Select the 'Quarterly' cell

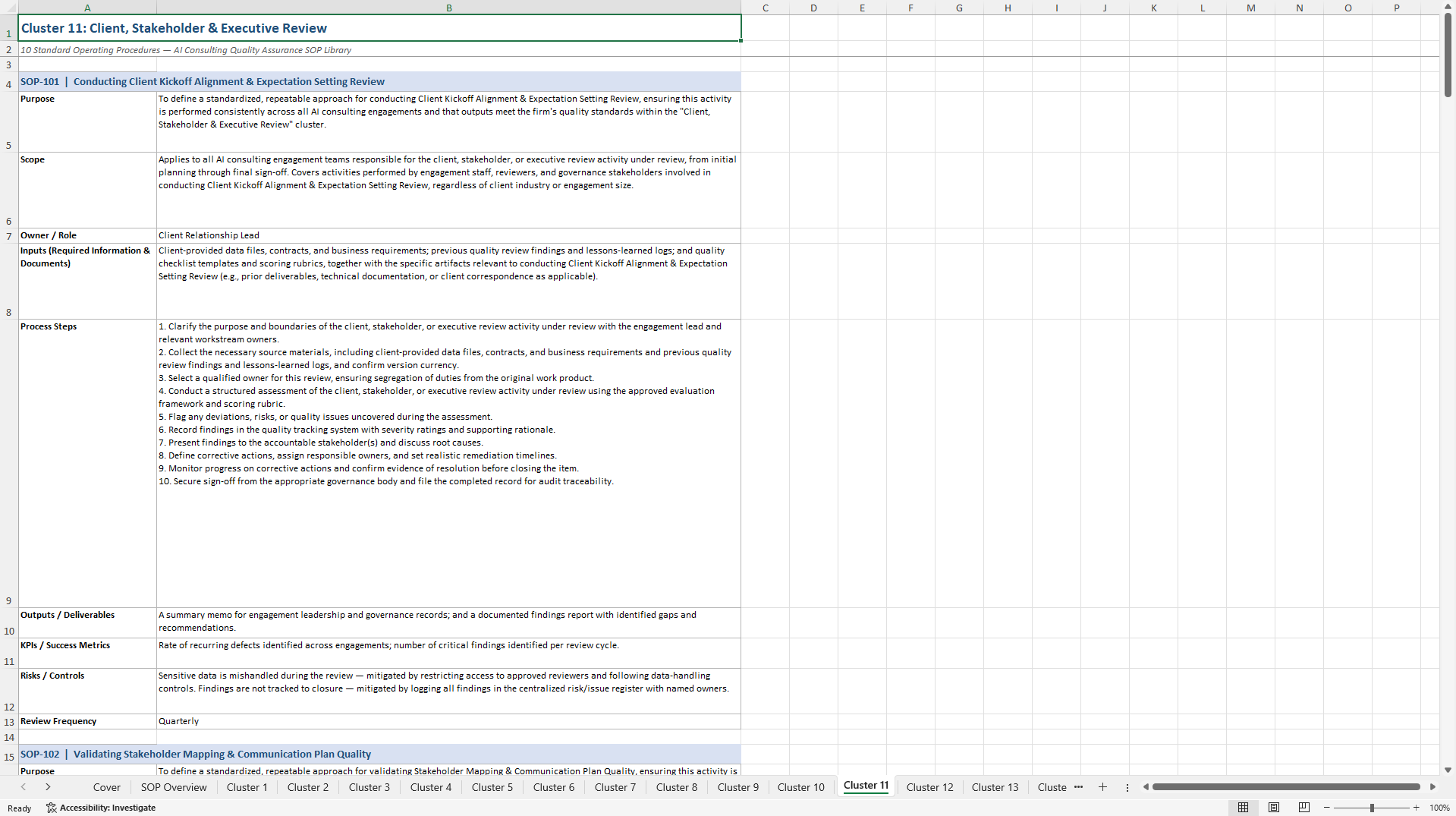(448, 721)
